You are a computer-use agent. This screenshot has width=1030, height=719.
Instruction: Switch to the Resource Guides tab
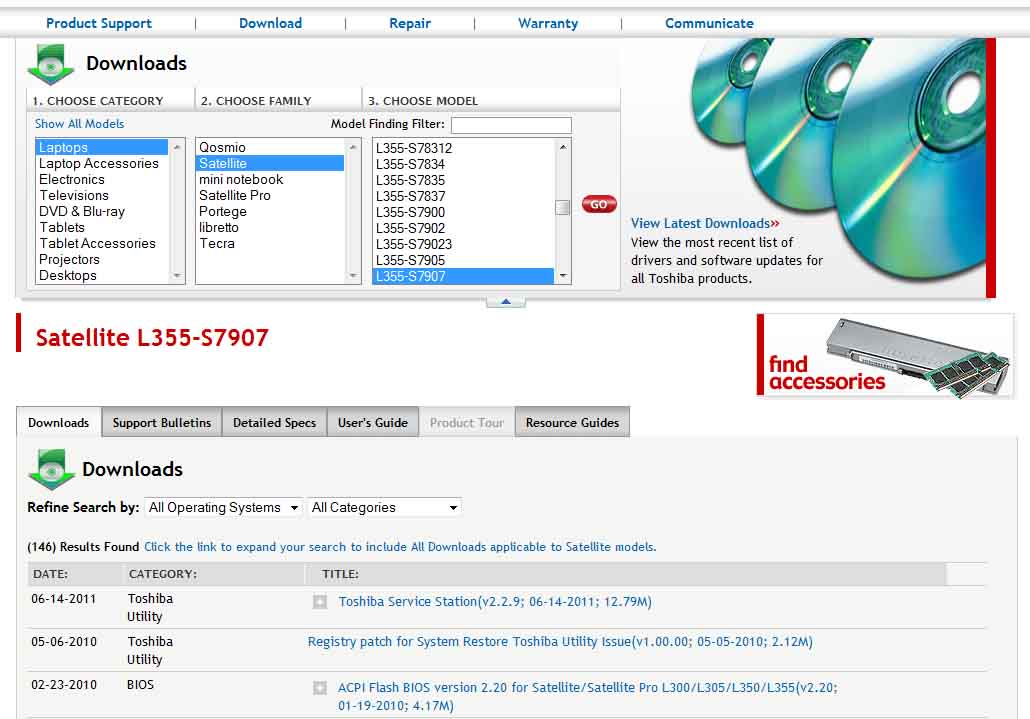pyautogui.click(x=572, y=422)
